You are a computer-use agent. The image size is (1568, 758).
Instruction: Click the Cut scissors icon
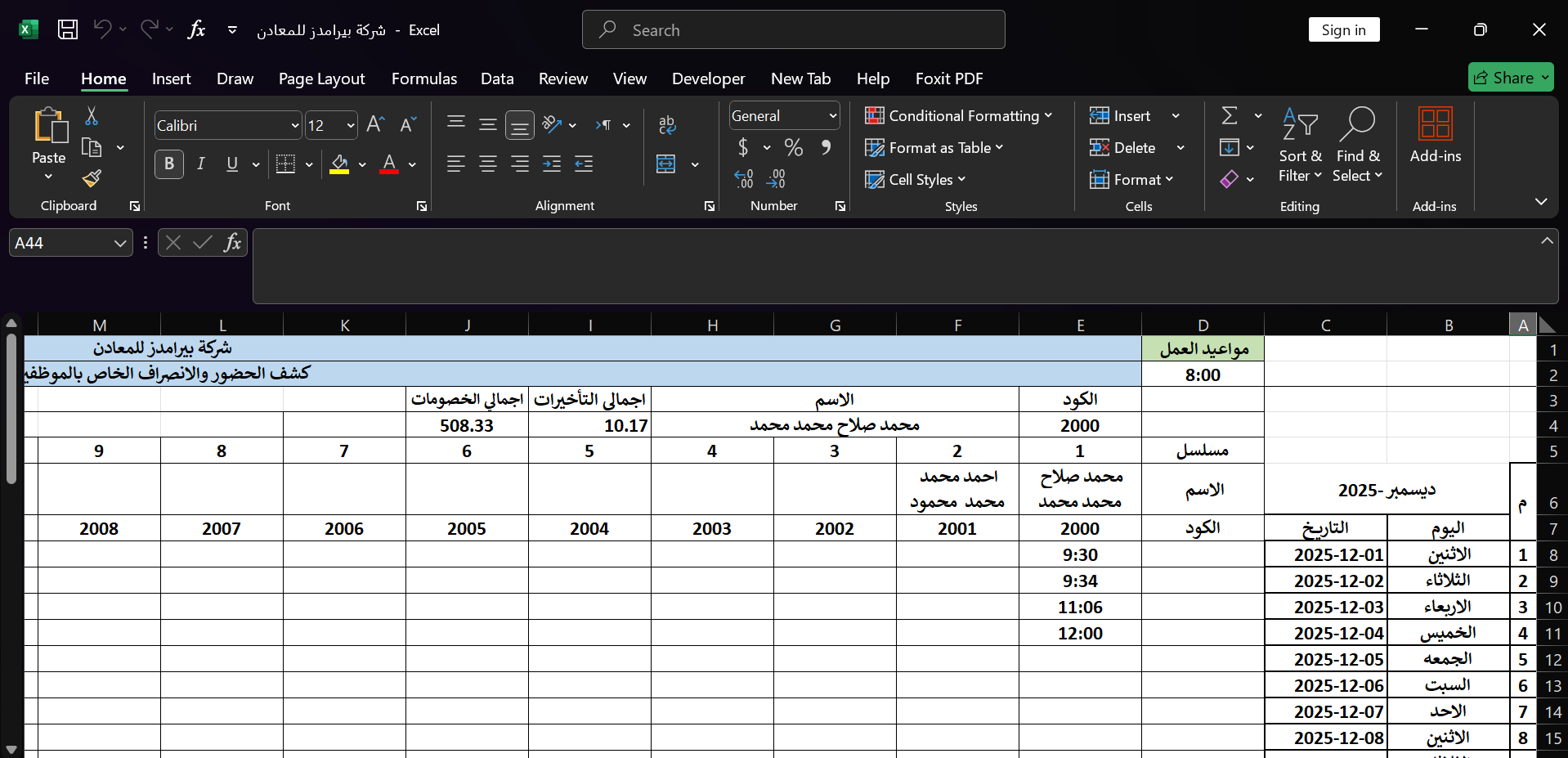pyautogui.click(x=92, y=116)
